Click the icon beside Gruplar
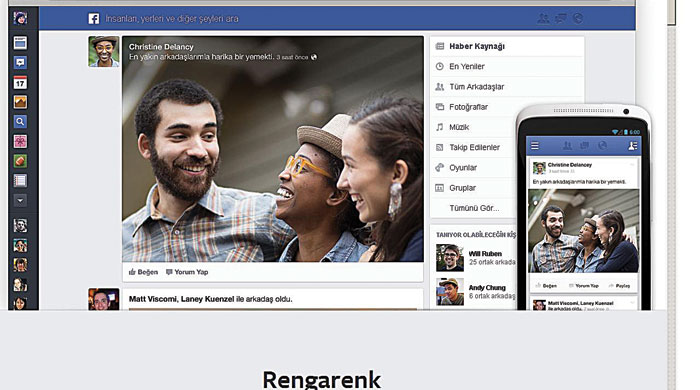This screenshot has width=700, height=390. 440,188
